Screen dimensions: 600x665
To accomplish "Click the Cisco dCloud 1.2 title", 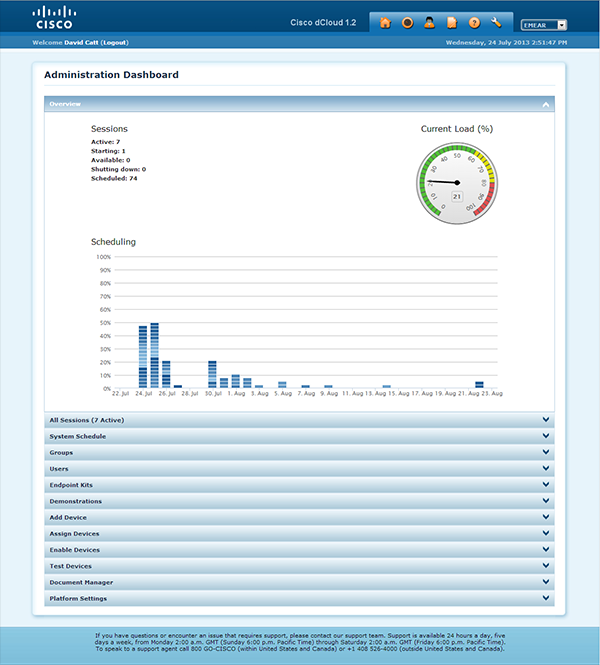I will [x=323, y=22].
